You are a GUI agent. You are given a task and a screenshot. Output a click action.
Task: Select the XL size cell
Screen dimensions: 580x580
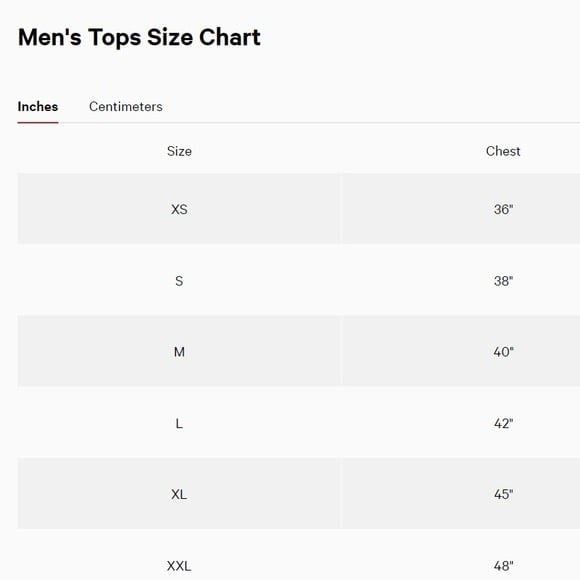tap(179, 494)
